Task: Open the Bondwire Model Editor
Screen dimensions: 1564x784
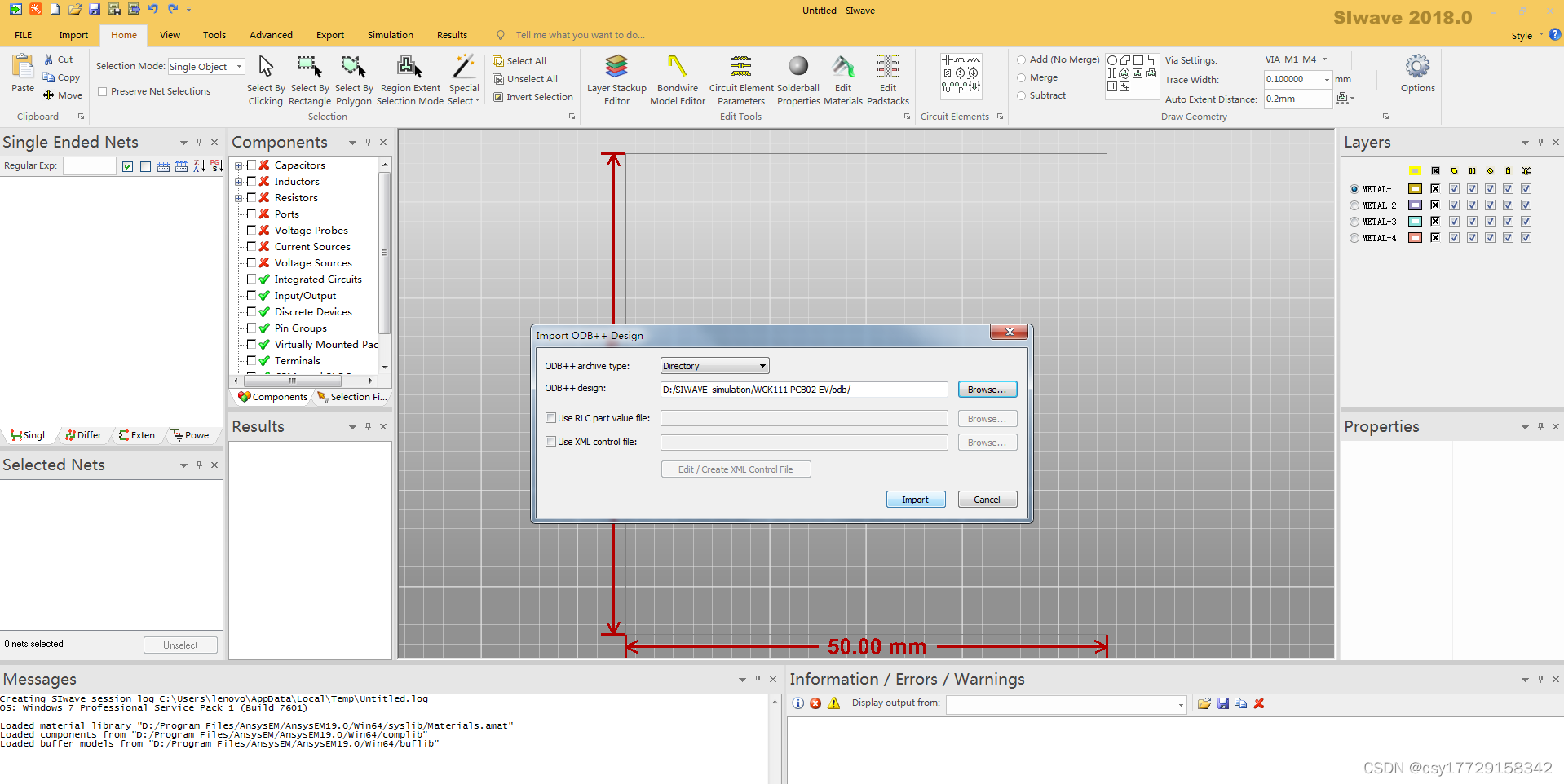Action: pos(678,80)
